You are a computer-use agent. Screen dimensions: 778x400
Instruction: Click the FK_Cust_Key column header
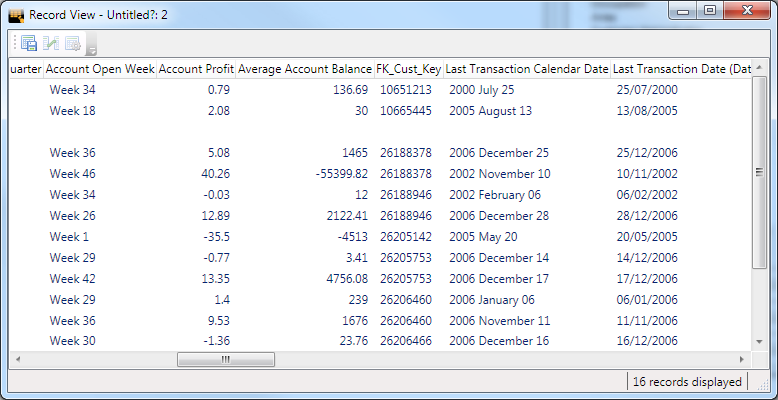[x=408, y=68]
